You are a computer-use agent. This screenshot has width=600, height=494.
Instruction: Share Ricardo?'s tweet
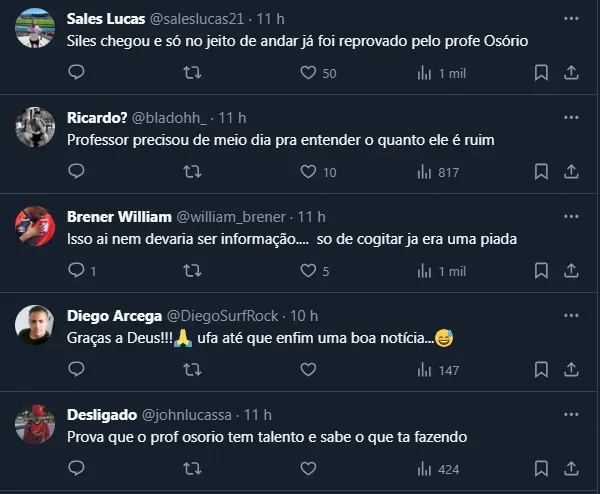pyautogui.click(x=571, y=172)
